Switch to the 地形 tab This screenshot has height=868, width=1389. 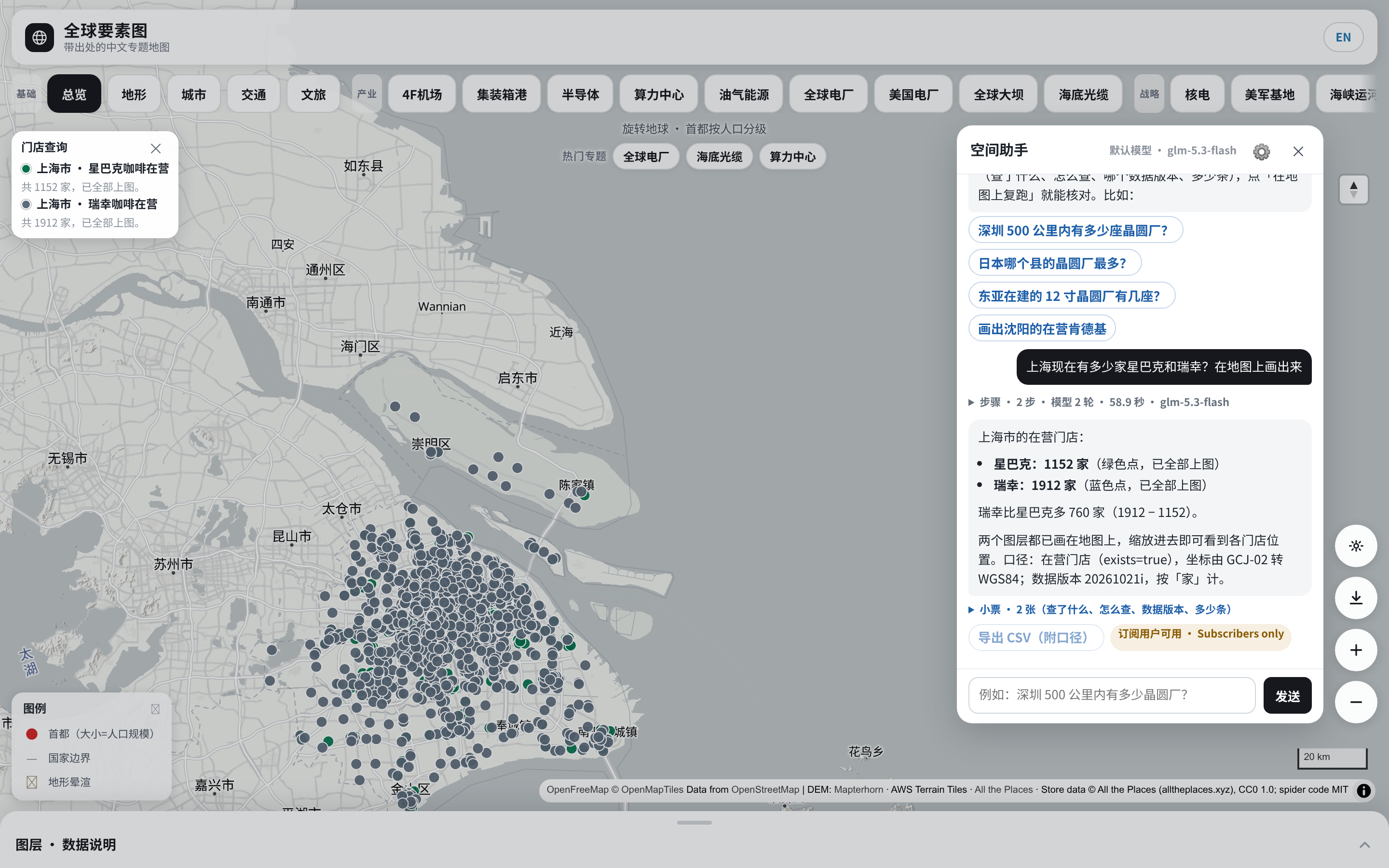pyautogui.click(x=134, y=94)
